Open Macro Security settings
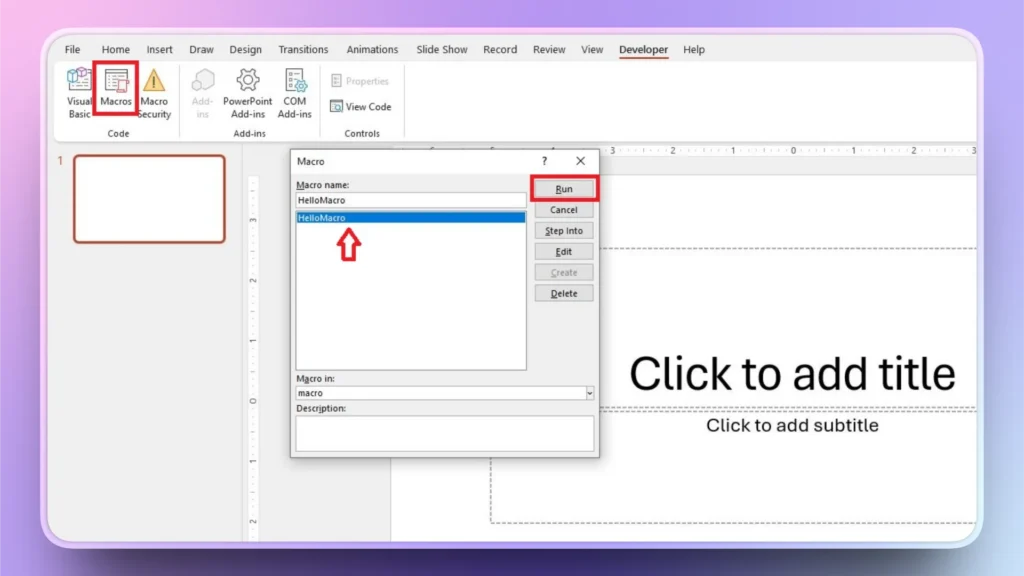This screenshot has width=1024, height=576. [x=153, y=93]
